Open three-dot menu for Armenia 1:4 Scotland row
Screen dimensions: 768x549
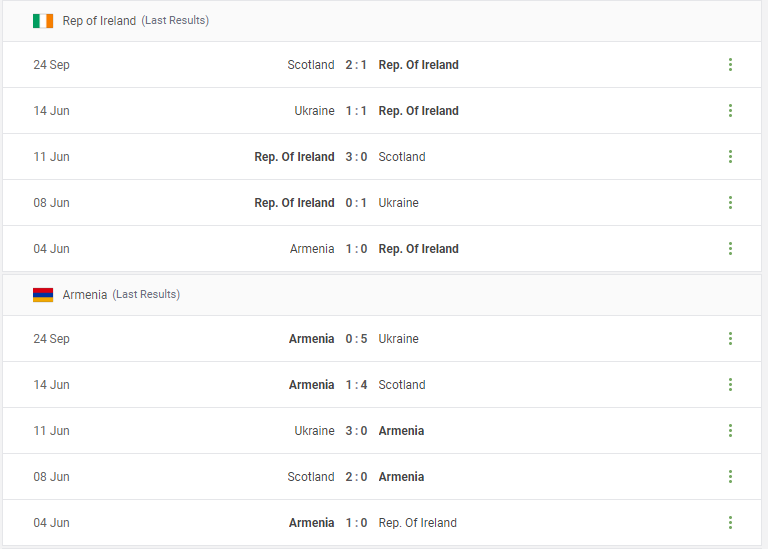click(730, 385)
